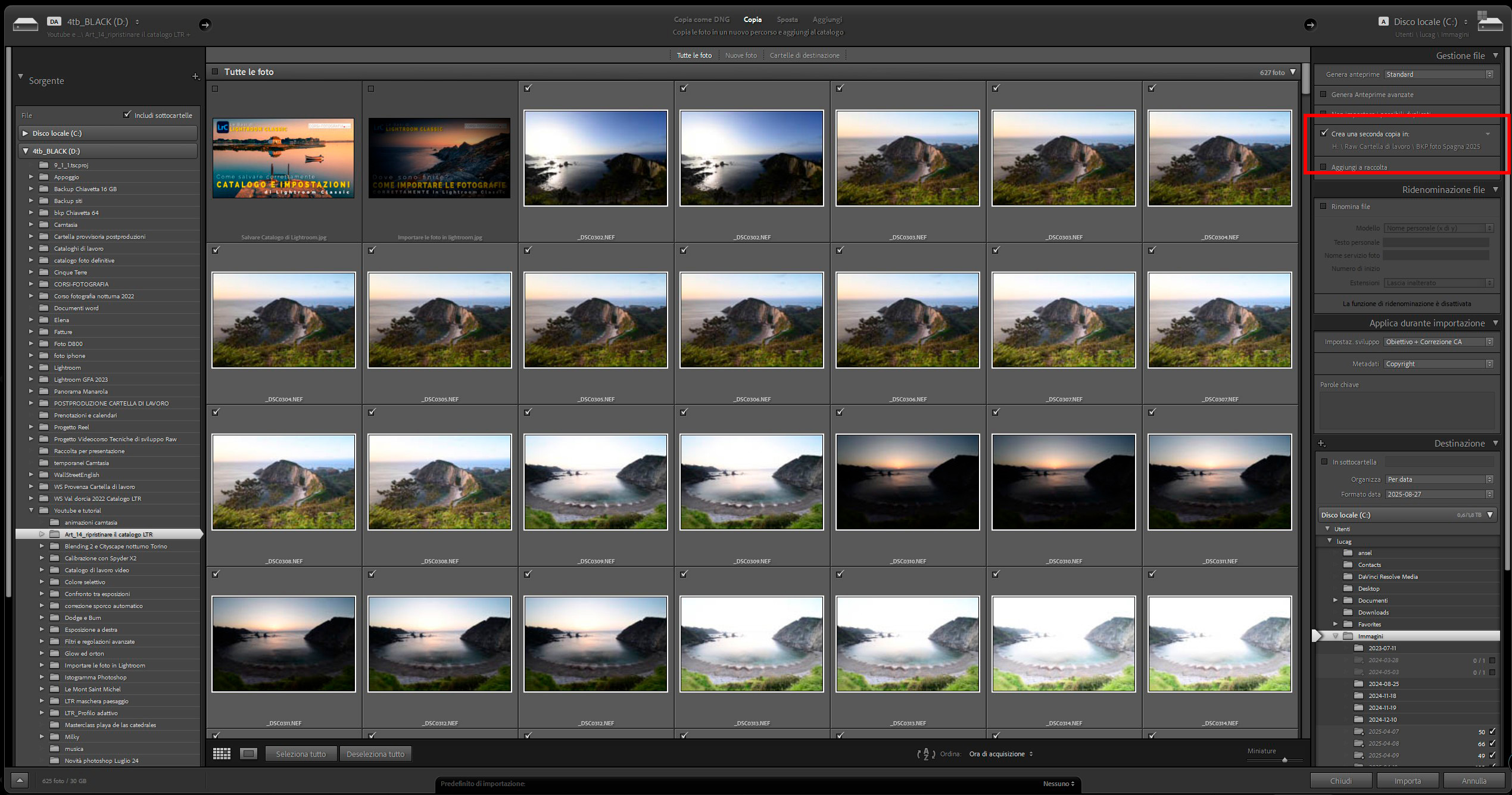Click folder icon of Desktop in destination
Screen dimensions: 1512x795
1348,588
